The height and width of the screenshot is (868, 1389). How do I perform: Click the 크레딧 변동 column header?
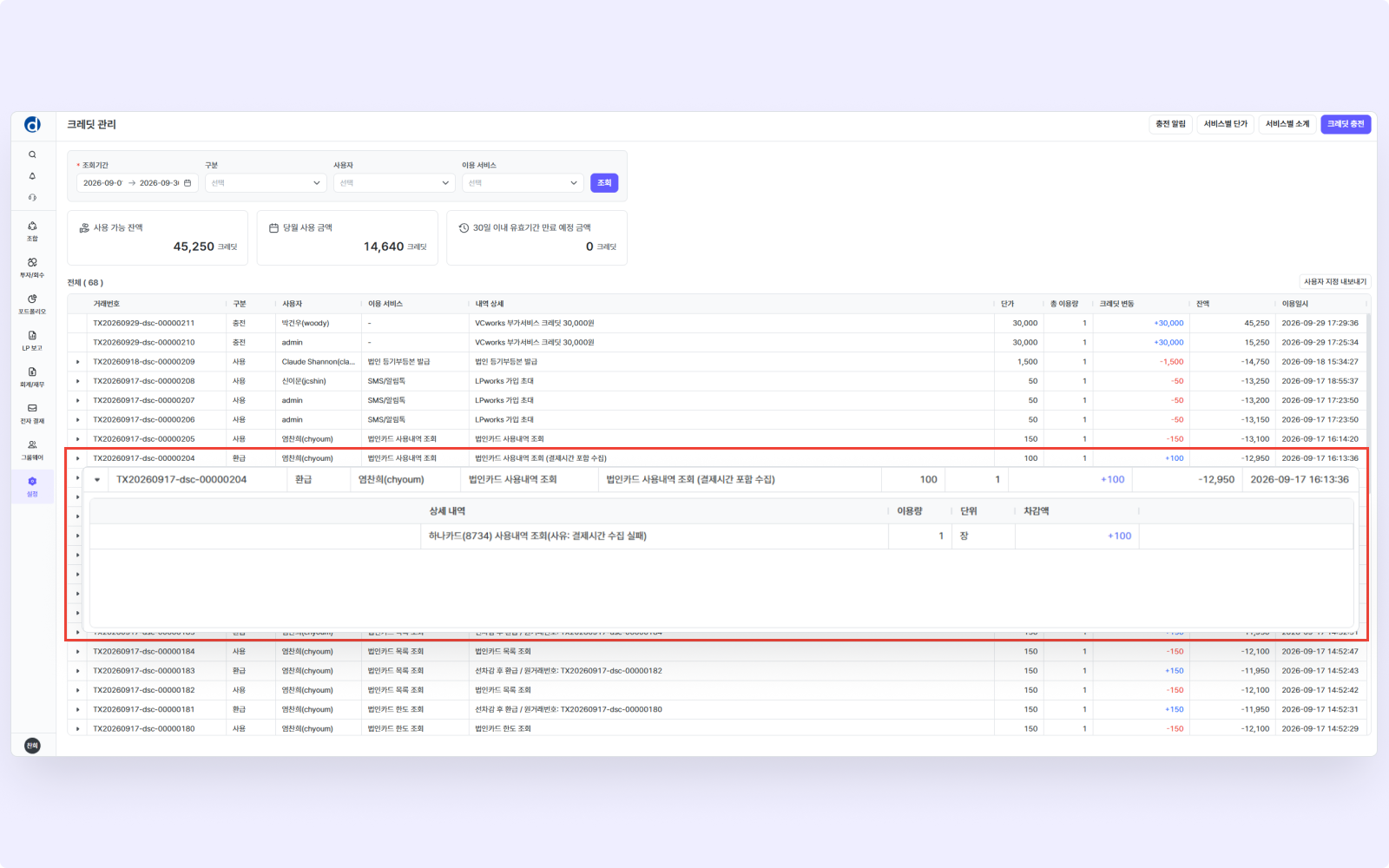click(x=1117, y=304)
